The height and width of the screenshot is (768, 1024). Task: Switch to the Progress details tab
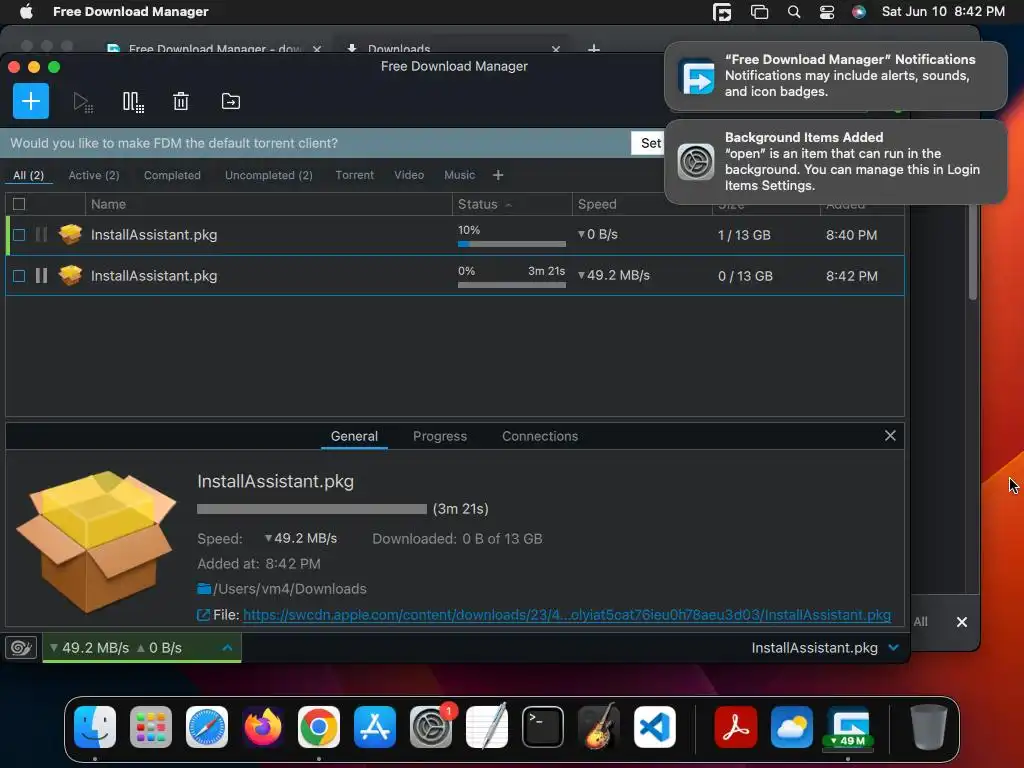click(440, 436)
